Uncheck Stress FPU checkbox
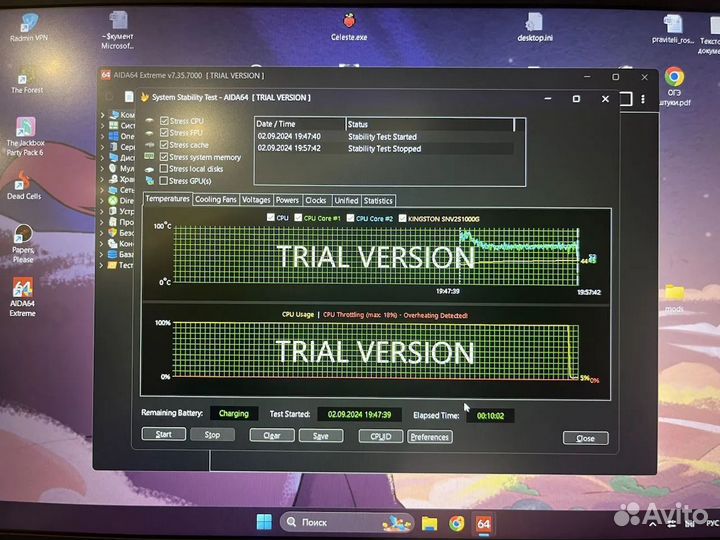Viewport: 720px width, 540px height. pyautogui.click(x=164, y=133)
